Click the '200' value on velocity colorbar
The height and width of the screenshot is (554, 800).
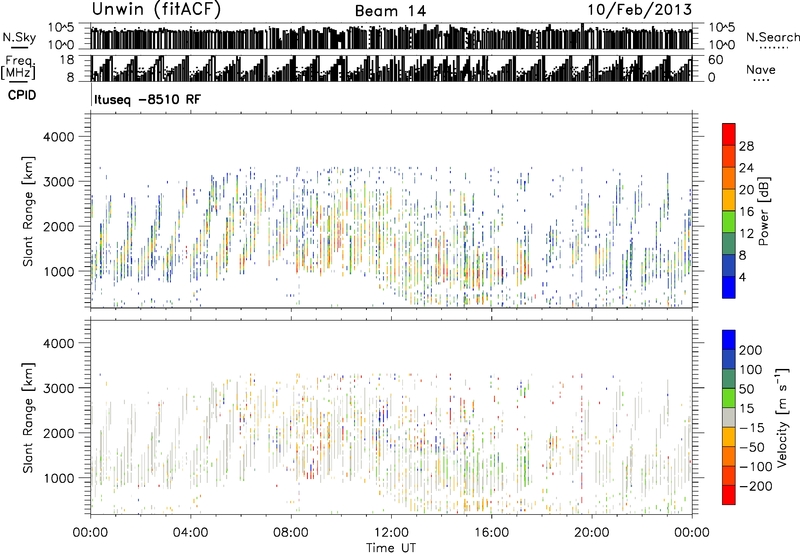tap(751, 350)
